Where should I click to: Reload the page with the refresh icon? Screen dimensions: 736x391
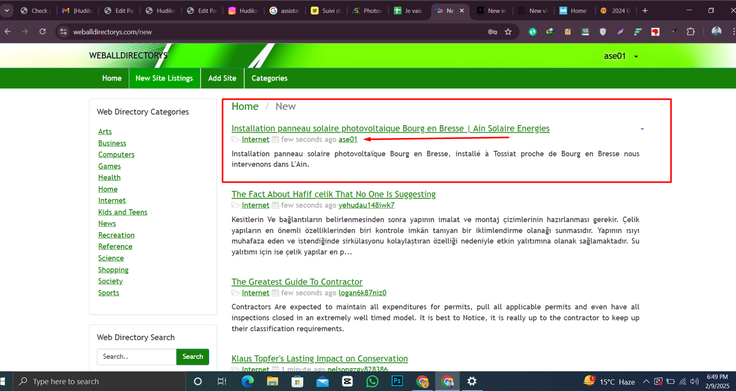[x=42, y=31]
